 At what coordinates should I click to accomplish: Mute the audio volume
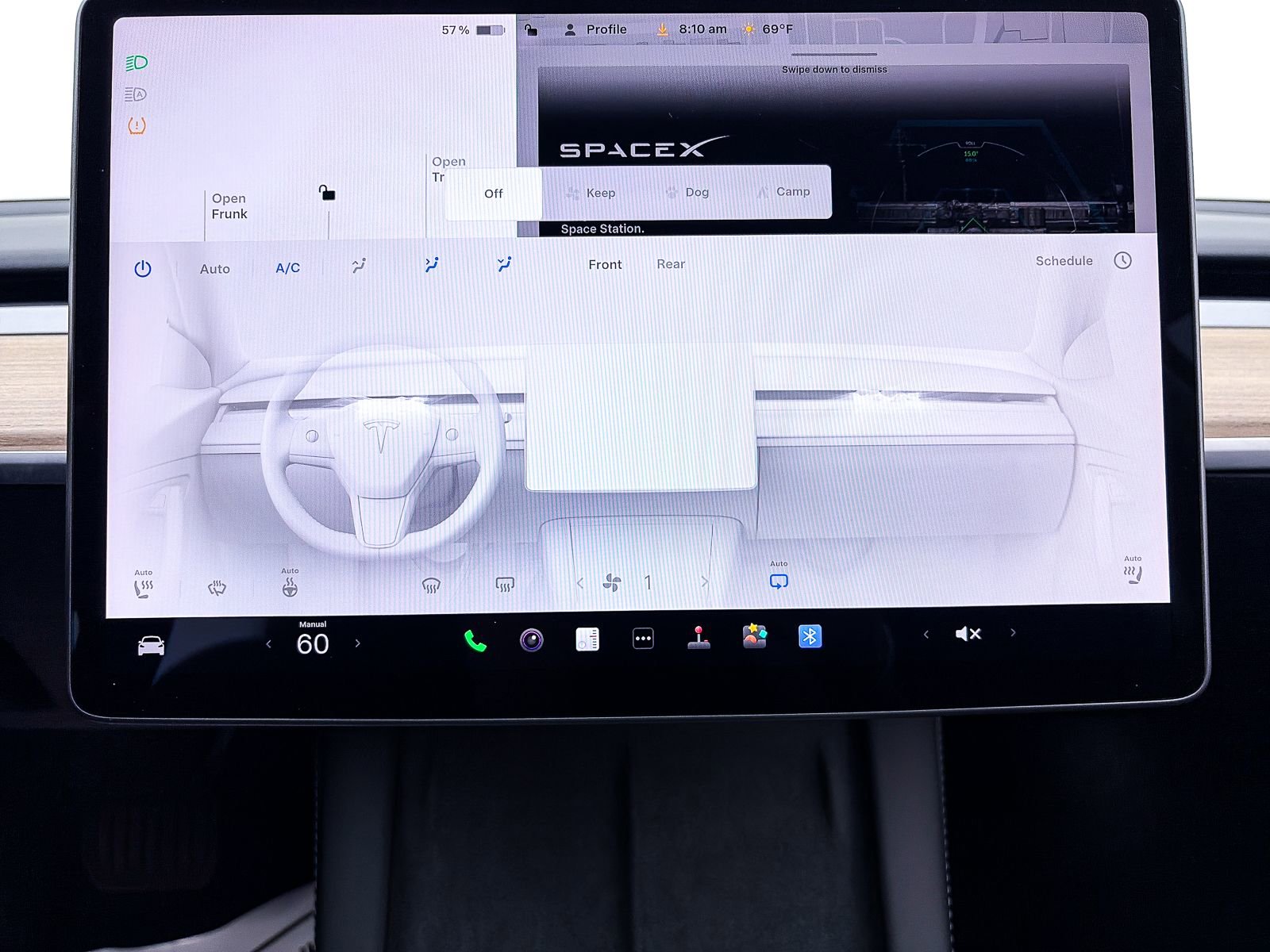pos(968,632)
